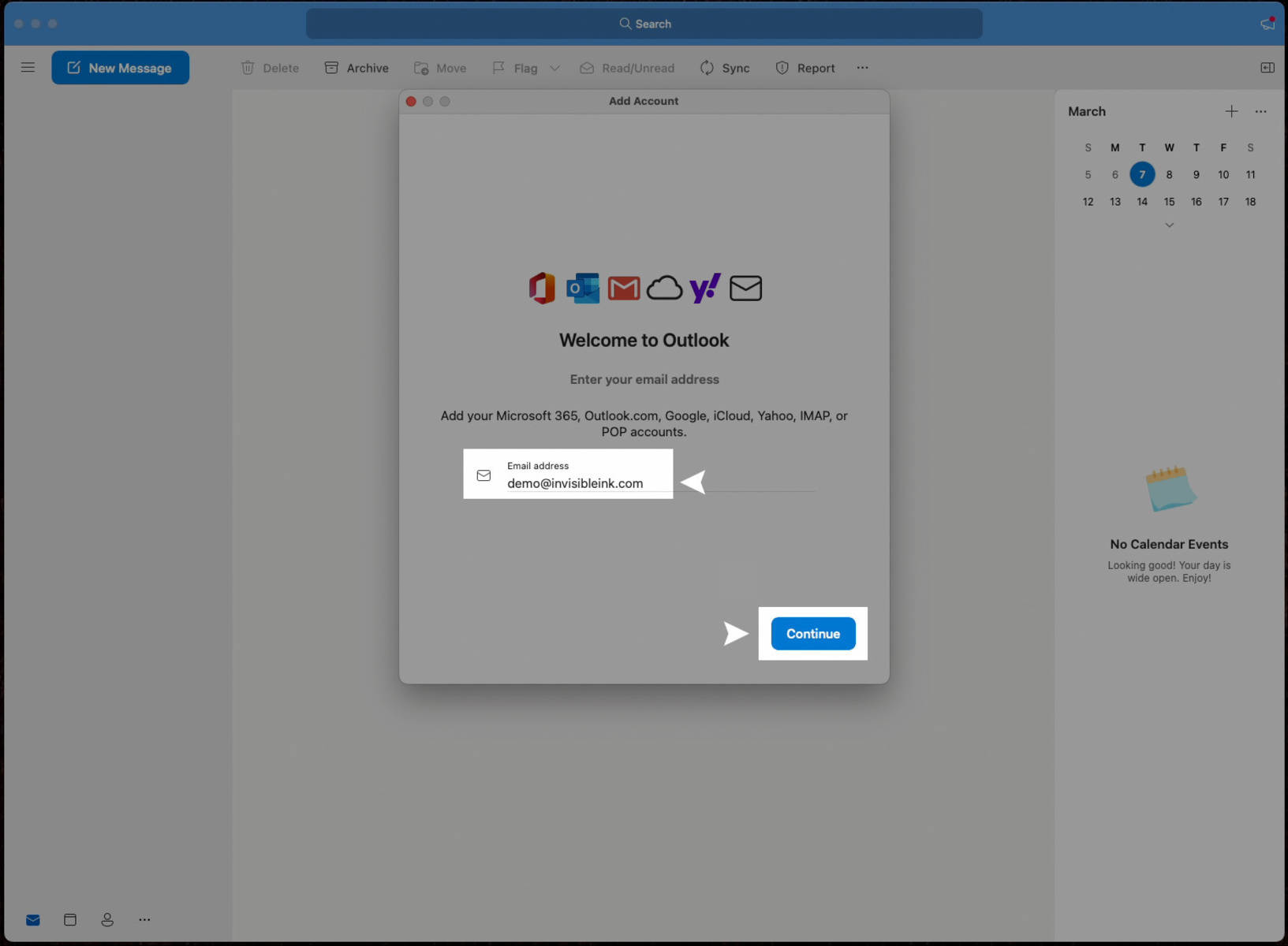The height and width of the screenshot is (946, 1288).
Task: Select March 6 in the mini calendar
Action: pos(1115,174)
